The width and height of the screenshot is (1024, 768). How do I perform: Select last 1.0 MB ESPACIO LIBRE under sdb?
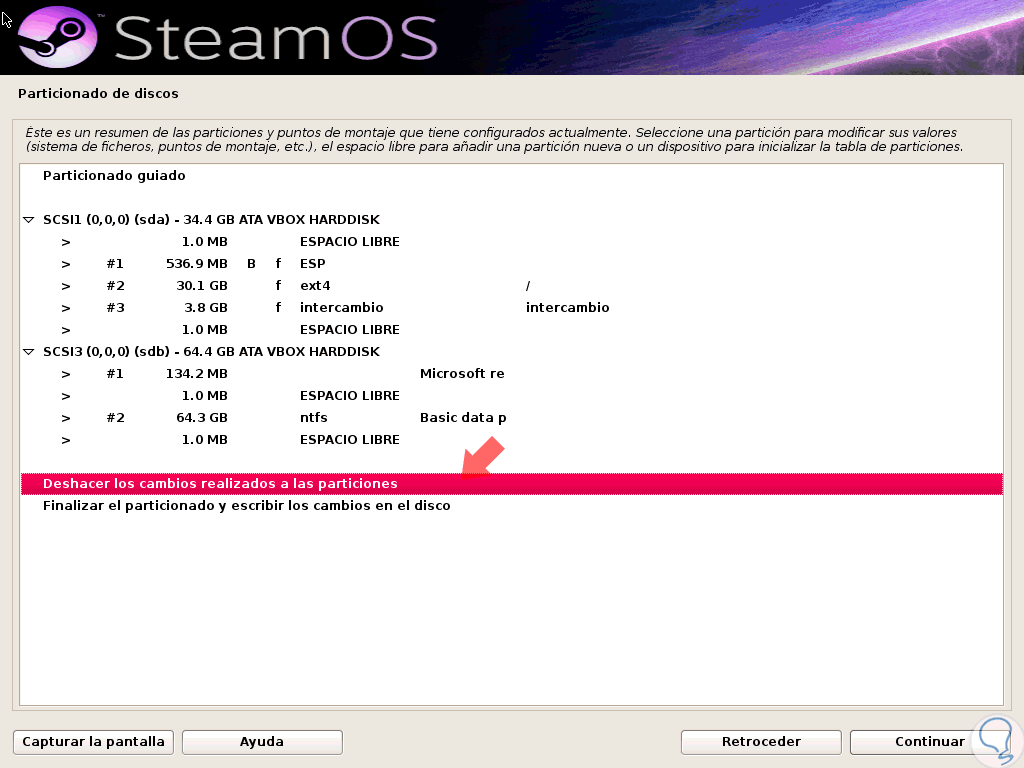click(511, 440)
